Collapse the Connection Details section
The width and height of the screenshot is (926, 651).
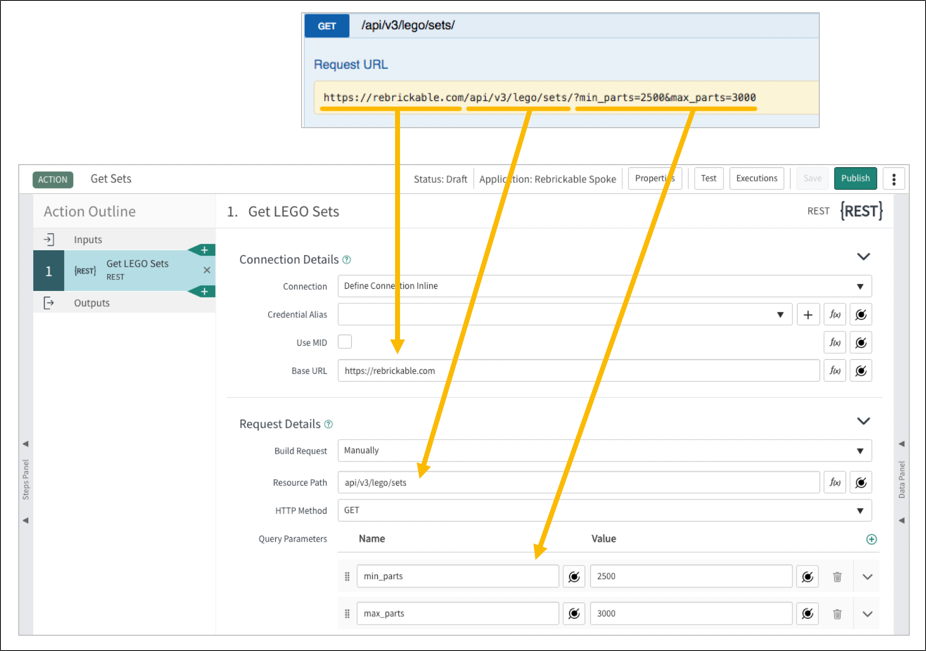click(864, 256)
